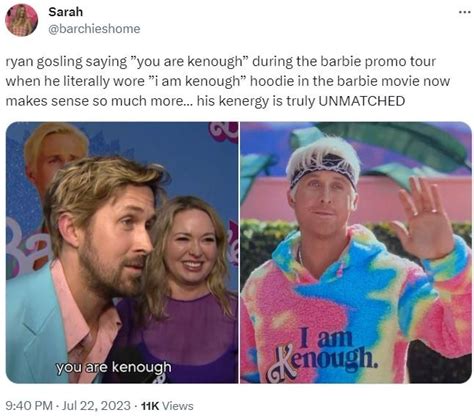This screenshot has width=474, height=418.
Task: Open the right tie-dye hoodie photo
Action: tap(356, 252)
